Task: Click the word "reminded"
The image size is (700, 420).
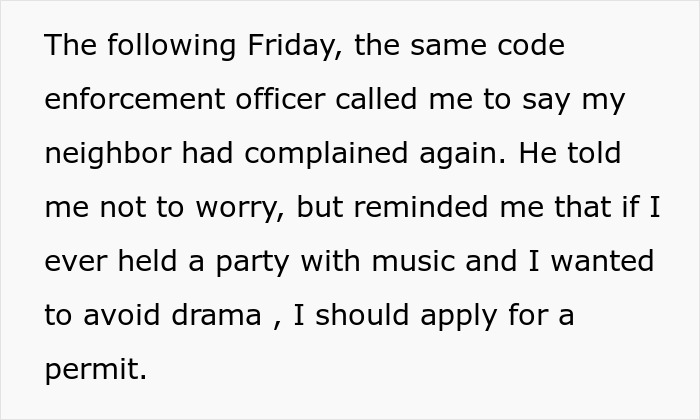Action: pos(421,207)
